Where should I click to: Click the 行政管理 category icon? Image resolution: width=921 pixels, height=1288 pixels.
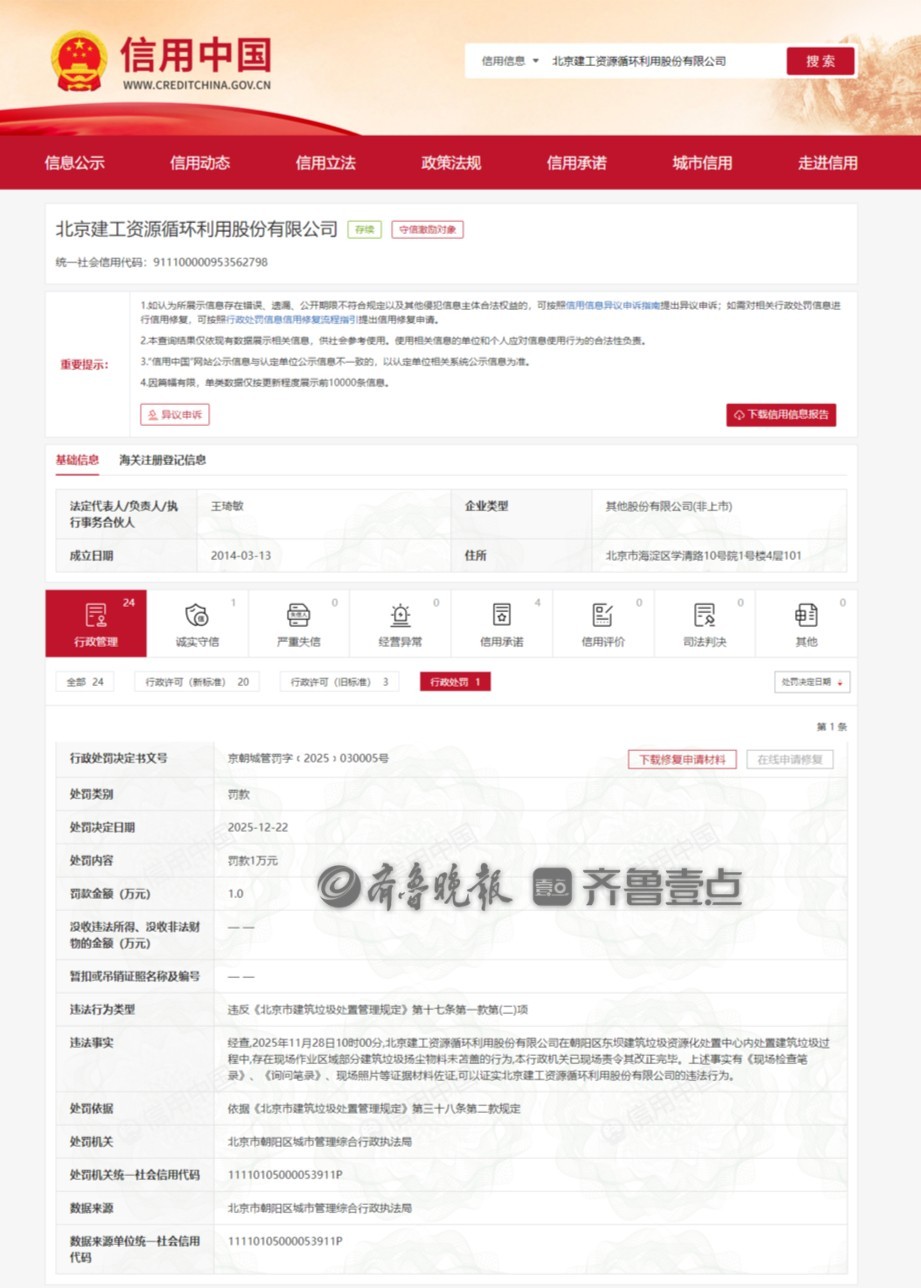[x=96, y=615]
